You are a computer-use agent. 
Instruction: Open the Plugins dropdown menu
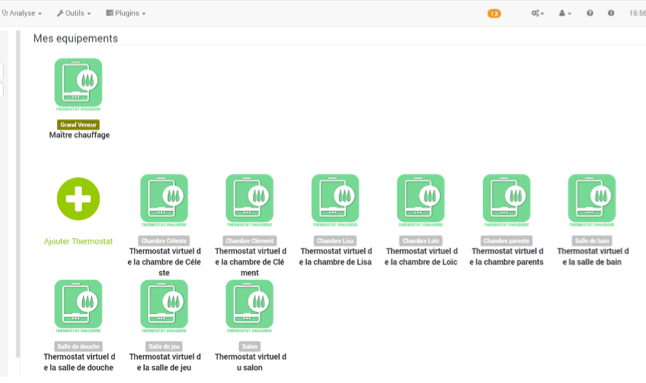126,13
